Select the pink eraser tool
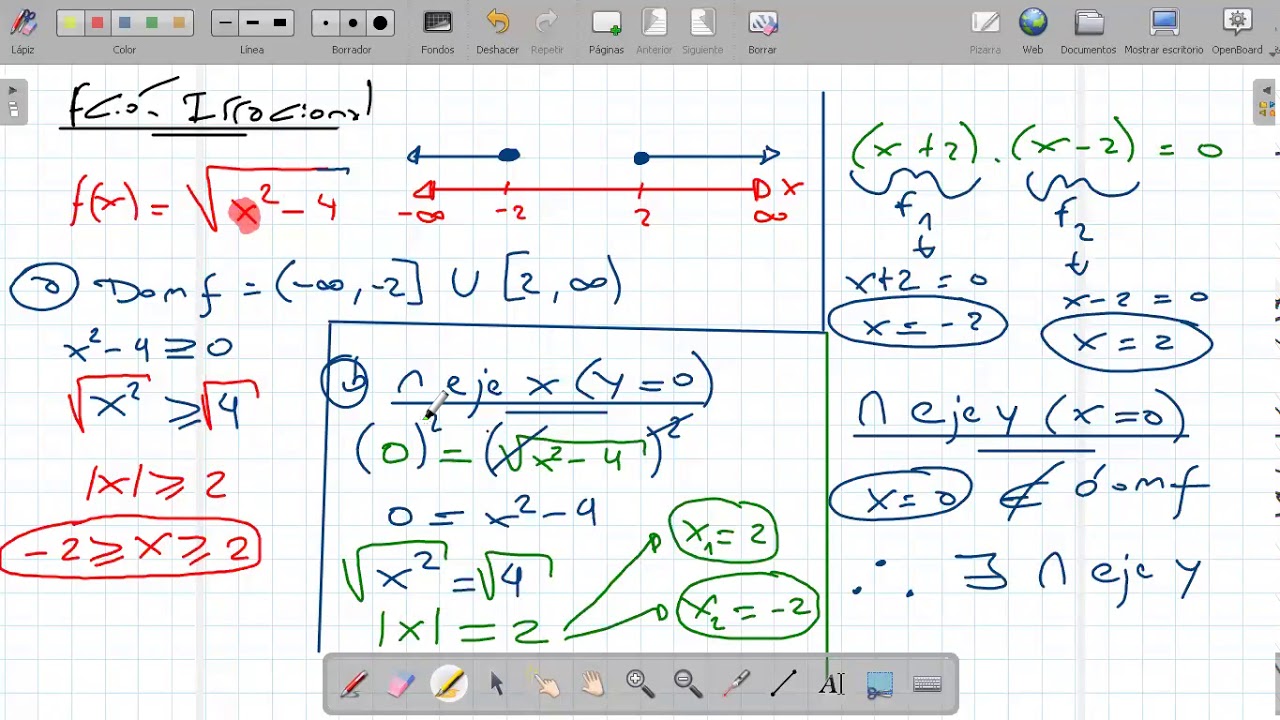 tap(400, 684)
